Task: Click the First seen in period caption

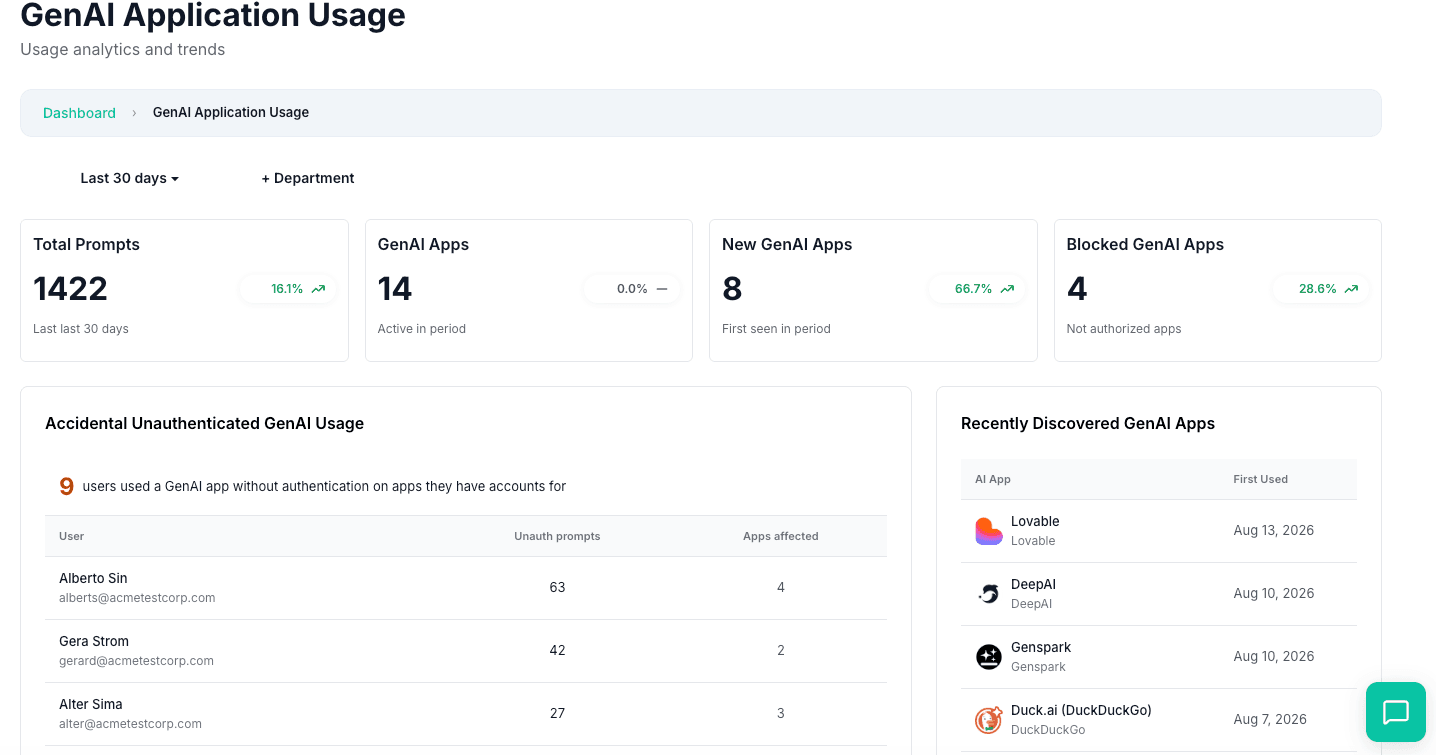Action: coord(776,329)
